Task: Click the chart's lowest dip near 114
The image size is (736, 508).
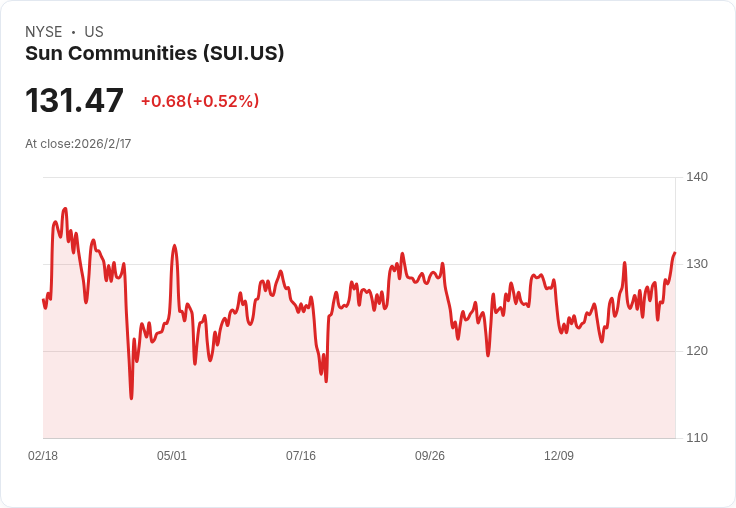Action: 131,398
